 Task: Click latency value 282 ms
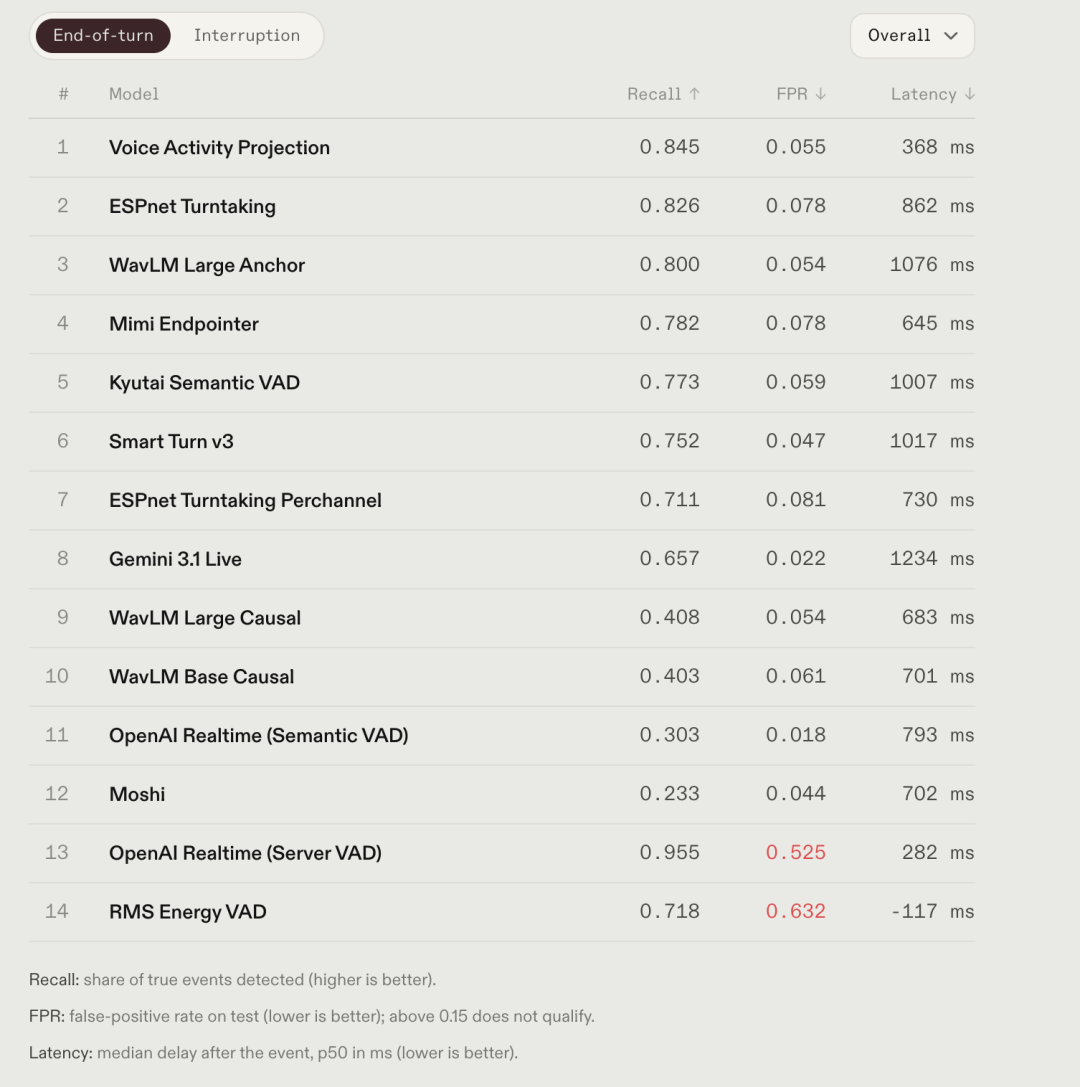point(938,853)
